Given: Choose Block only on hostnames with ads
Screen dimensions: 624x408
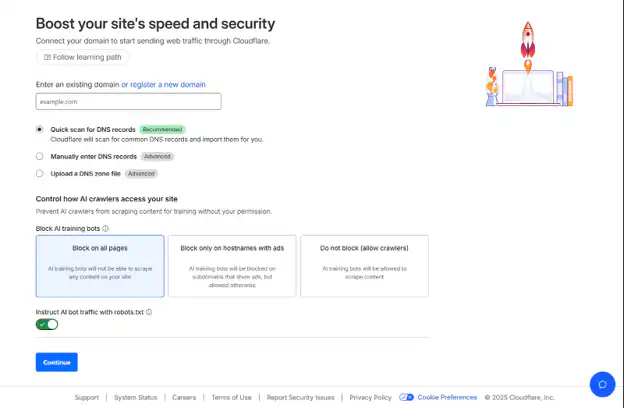Looking at the screenshot, I should coord(232,266).
